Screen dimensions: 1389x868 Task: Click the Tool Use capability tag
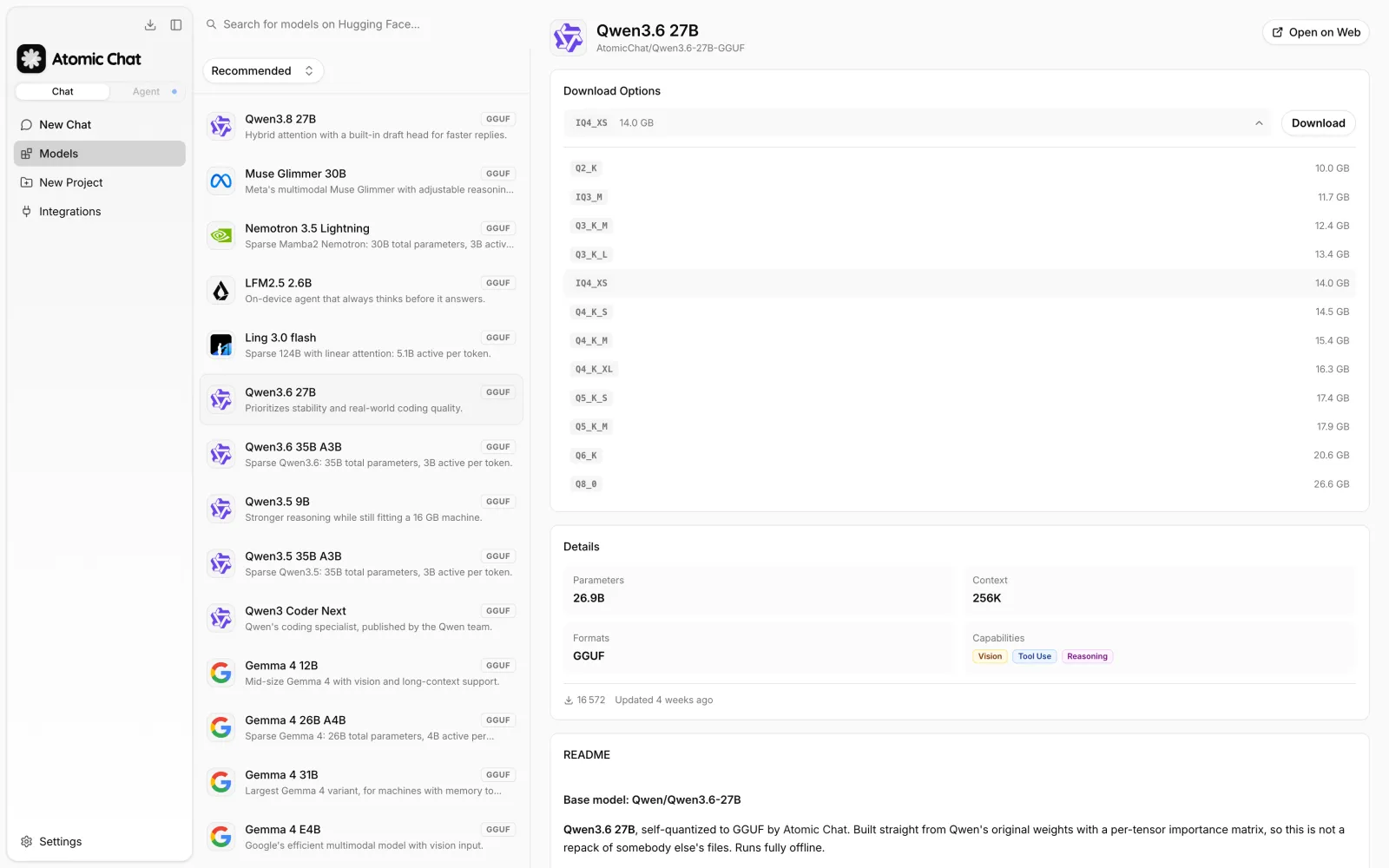click(1034, 657)
